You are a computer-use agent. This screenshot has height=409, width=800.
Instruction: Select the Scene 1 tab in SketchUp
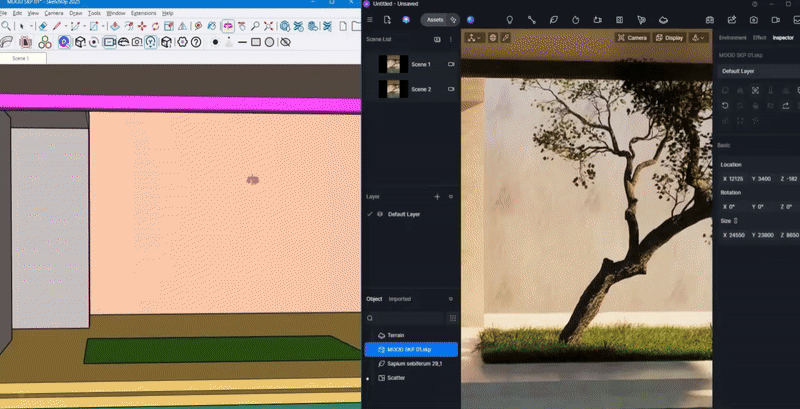21,59
